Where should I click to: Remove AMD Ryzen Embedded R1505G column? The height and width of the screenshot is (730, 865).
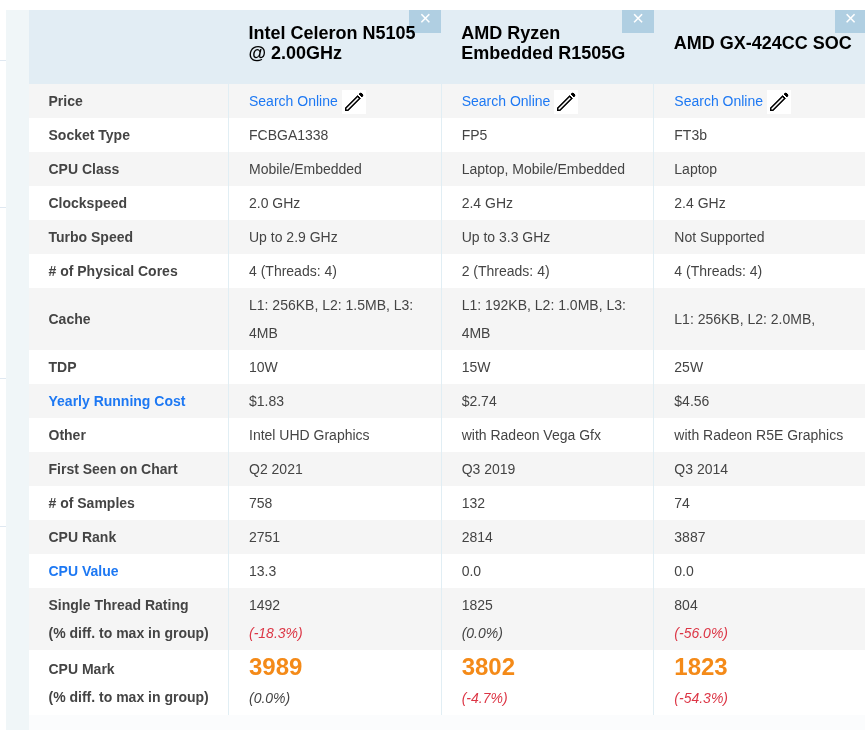click(638, 20)
